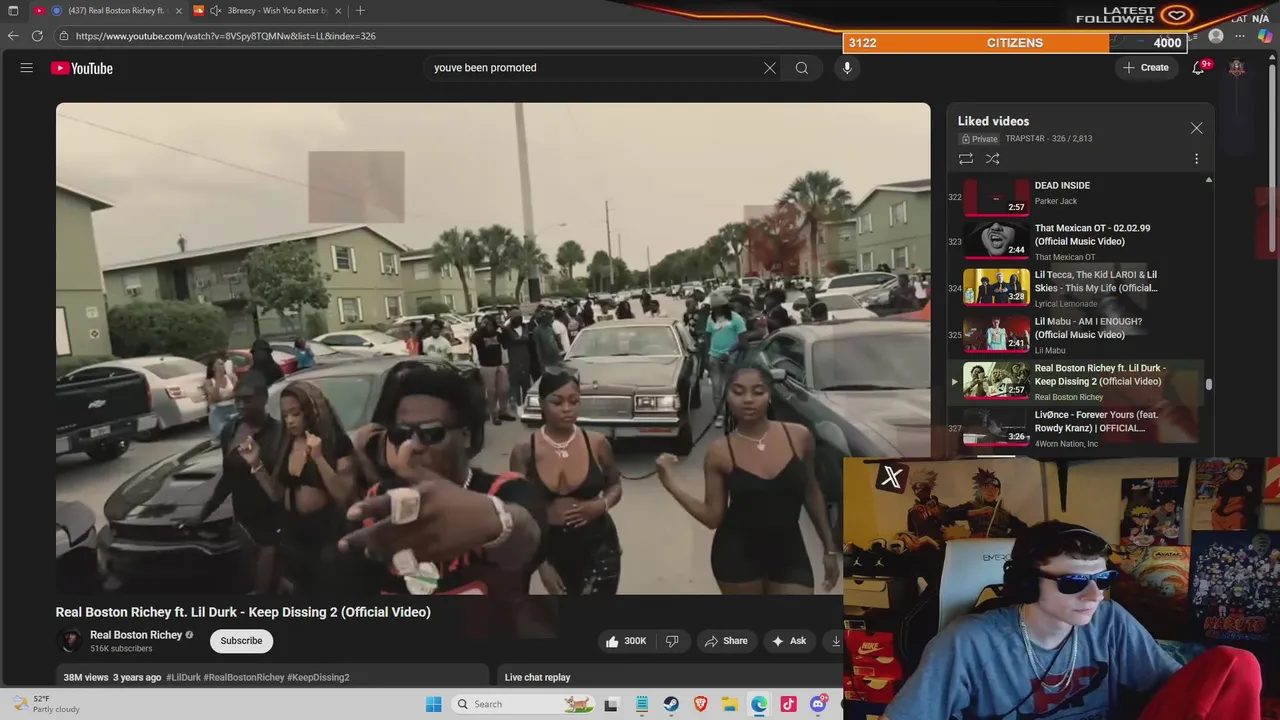Open the Real Boston Richey channel avatar
This screenshot has height=720, width=1280.
click(x=70, y=641)
